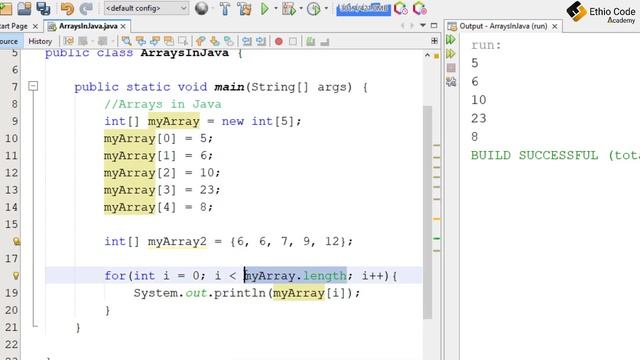Shift line left
The image size is (640, 360).
point(247,41)
